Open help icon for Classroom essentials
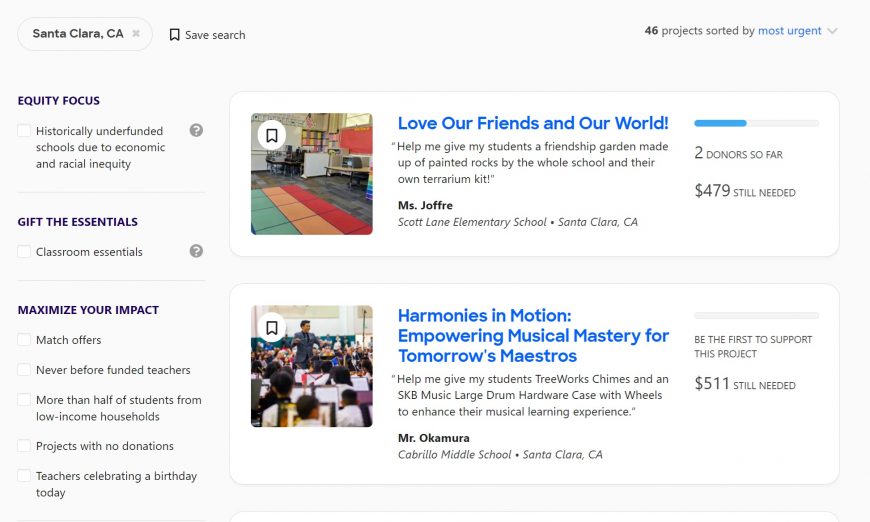Screen dimensions: 870x522 tap(196, 251)
